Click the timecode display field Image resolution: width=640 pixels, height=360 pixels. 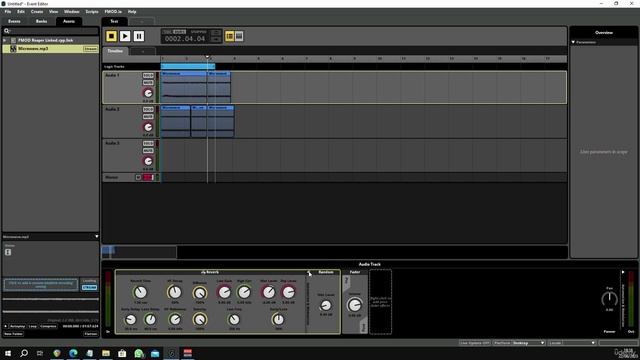[x=185, y=39]
